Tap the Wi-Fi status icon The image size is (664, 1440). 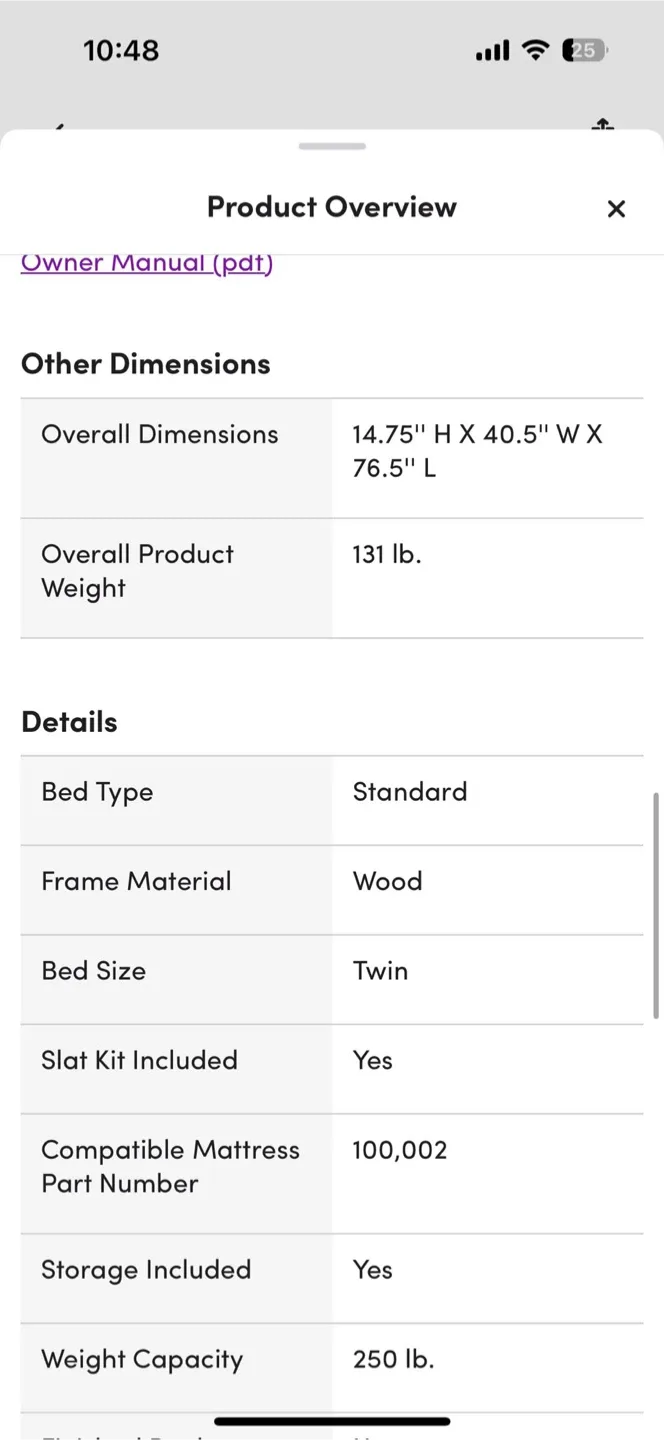[x=536, y=50]
